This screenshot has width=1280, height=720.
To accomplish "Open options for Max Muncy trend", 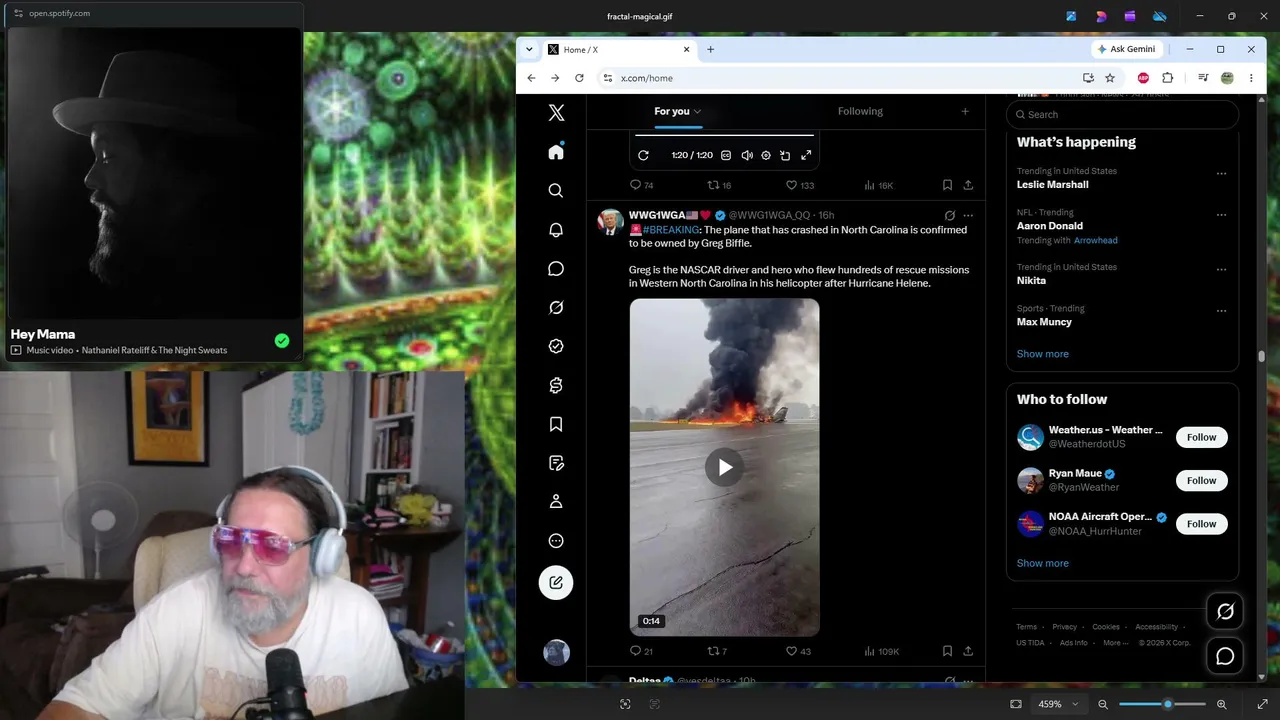I will (x=1221, y=310).
